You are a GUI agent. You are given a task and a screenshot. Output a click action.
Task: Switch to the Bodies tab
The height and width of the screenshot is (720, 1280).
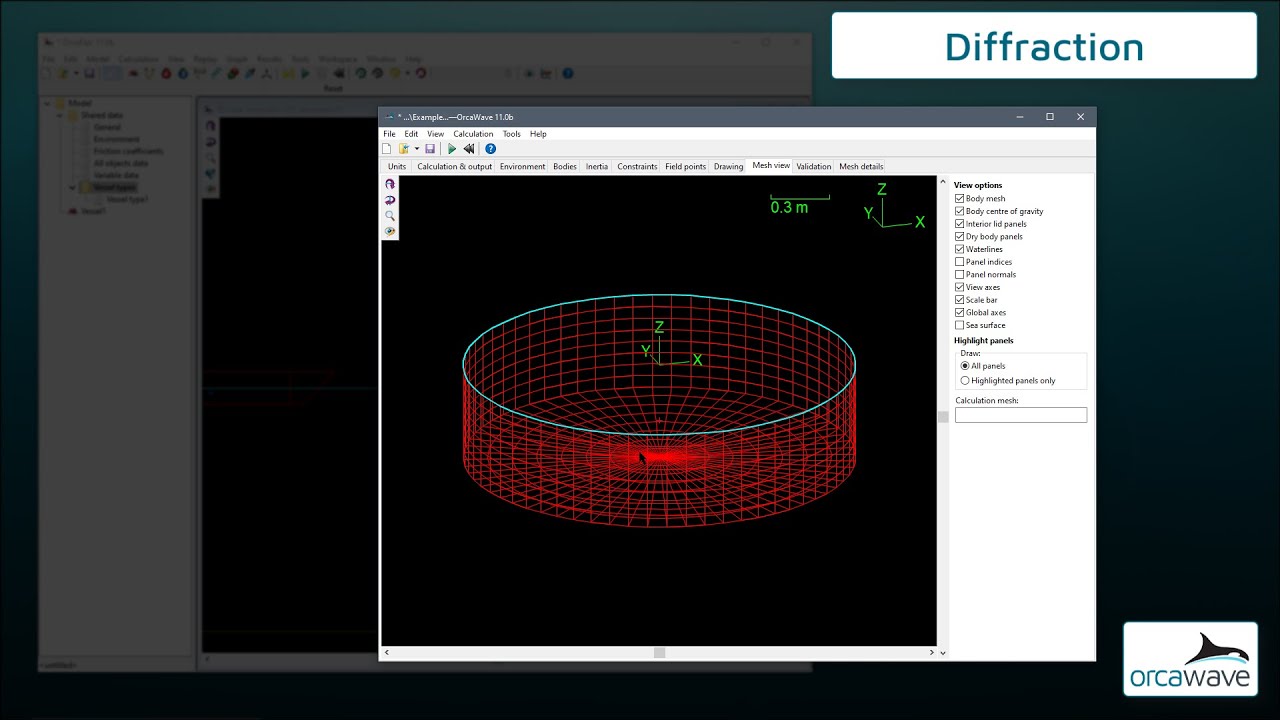(x=565, y=167)
